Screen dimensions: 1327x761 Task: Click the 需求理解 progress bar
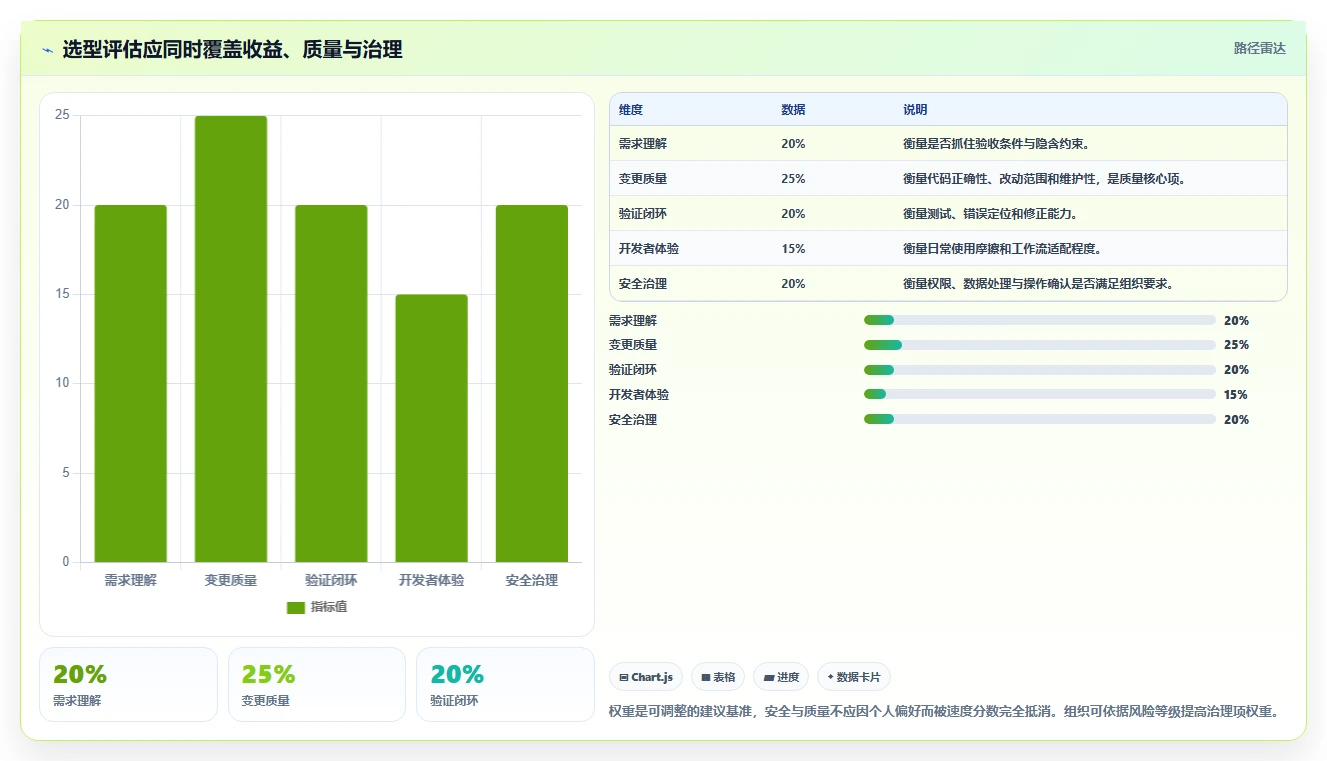tap(1040, 320)
